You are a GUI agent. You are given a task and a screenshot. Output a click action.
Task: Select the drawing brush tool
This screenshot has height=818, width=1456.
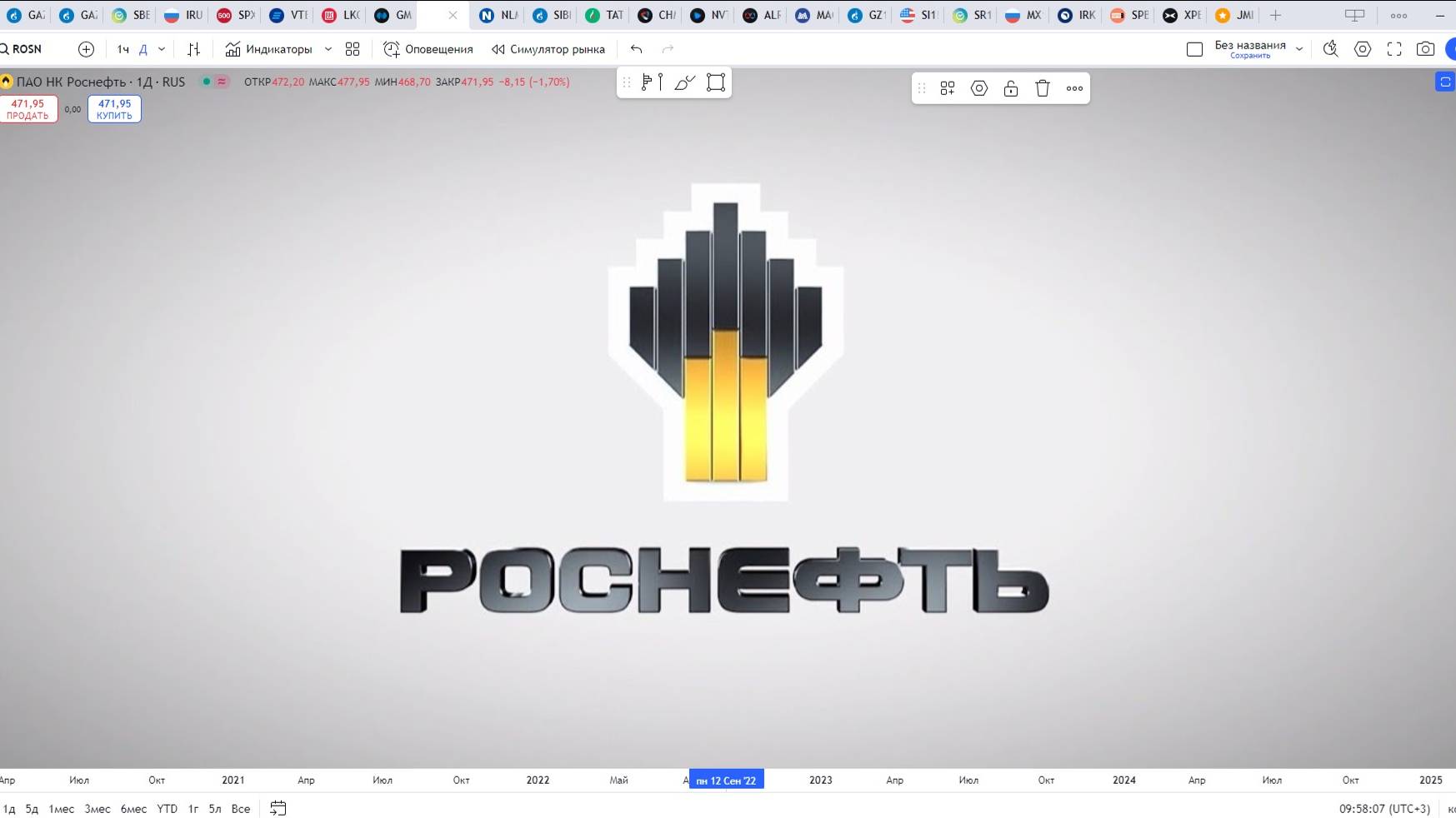684,82
